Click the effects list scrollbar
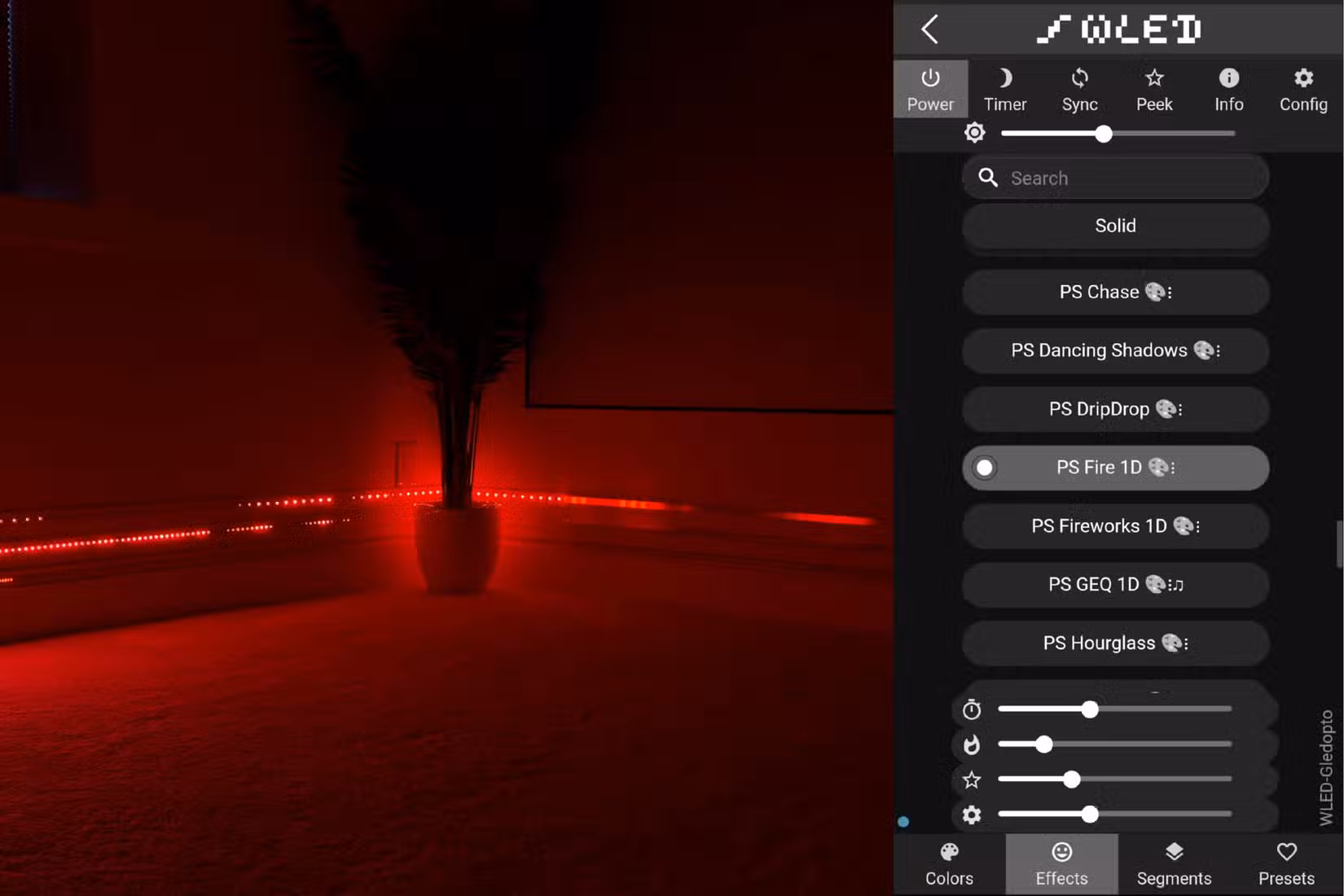Screen dimensions: 1344x896 pyautogui.click(x=1339, y=545)
